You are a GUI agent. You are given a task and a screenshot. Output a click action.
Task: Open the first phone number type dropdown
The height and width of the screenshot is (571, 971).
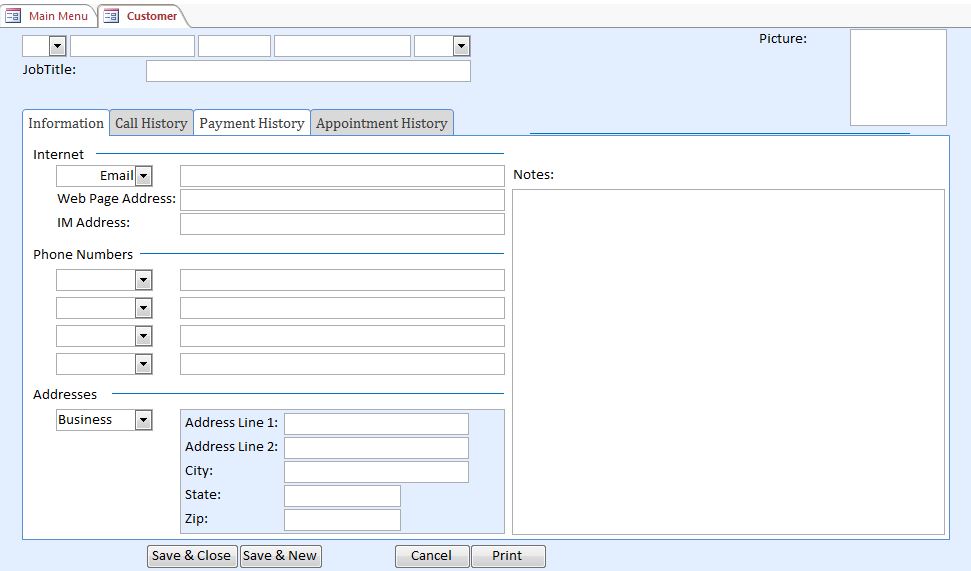point(144,280)
